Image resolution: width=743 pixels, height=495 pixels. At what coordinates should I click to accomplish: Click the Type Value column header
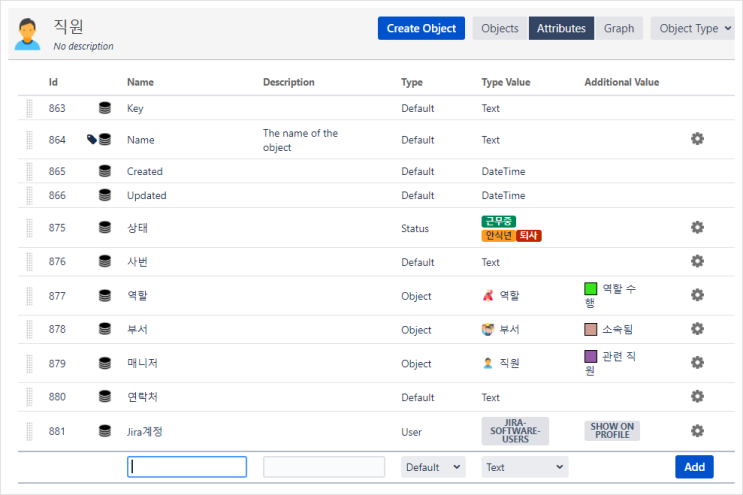pos(506,82)
